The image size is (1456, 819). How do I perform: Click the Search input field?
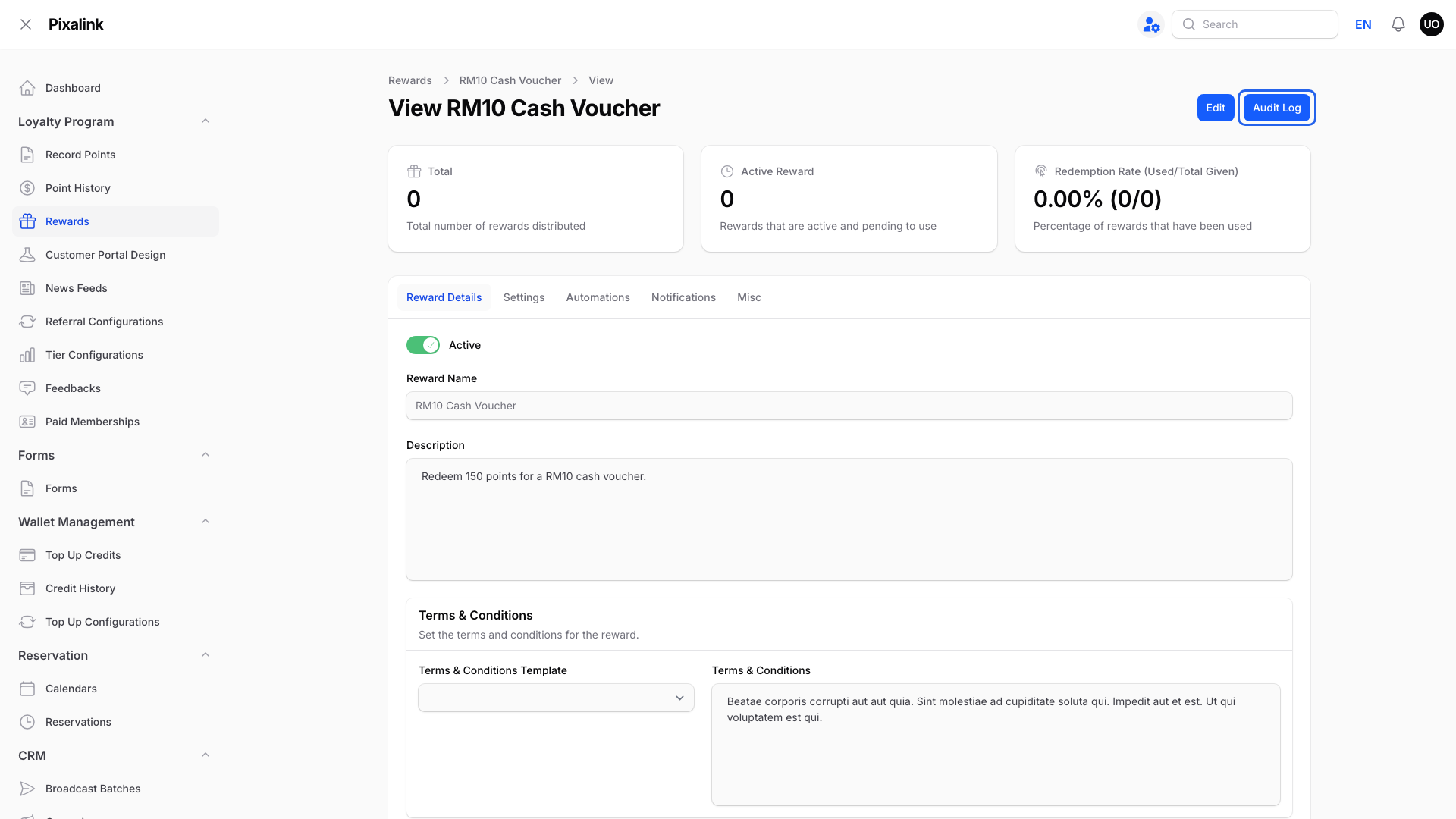pyautogui.click(x=1255, y=24)
